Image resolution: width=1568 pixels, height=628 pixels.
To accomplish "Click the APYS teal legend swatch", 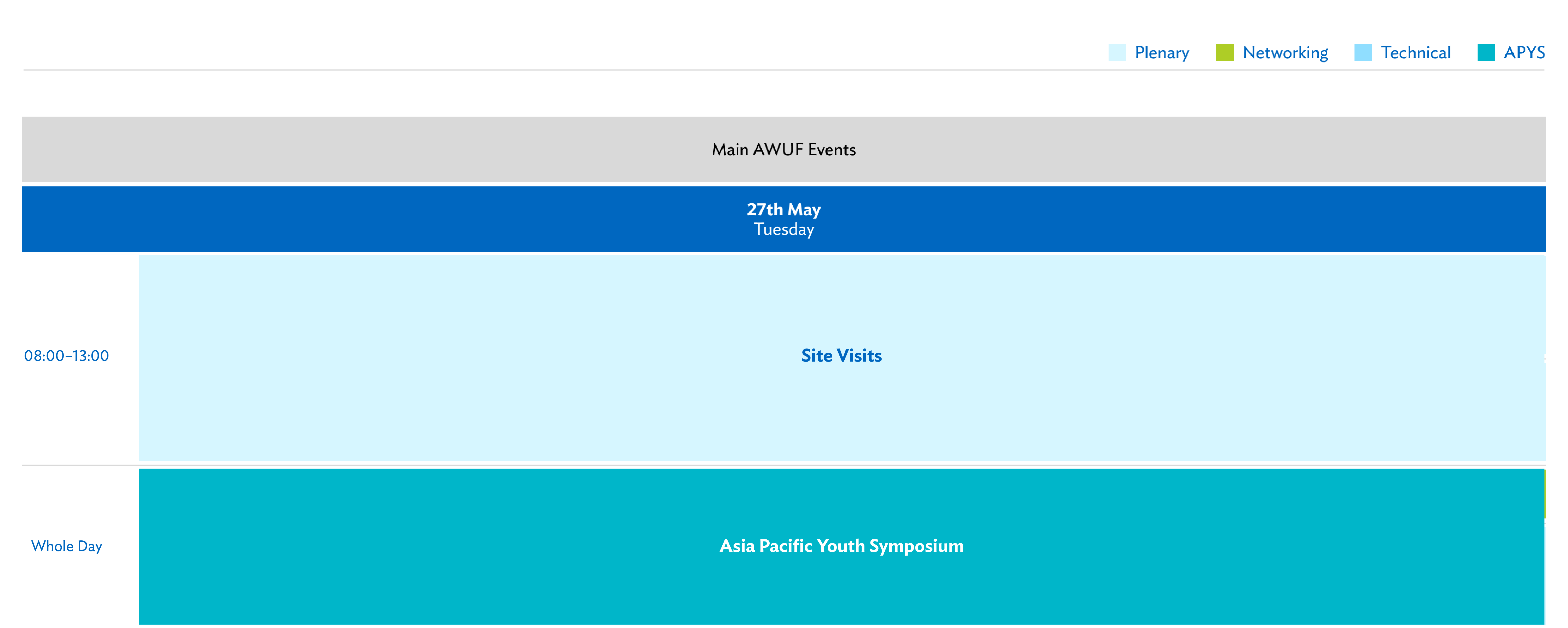I will click(1486, 52).
